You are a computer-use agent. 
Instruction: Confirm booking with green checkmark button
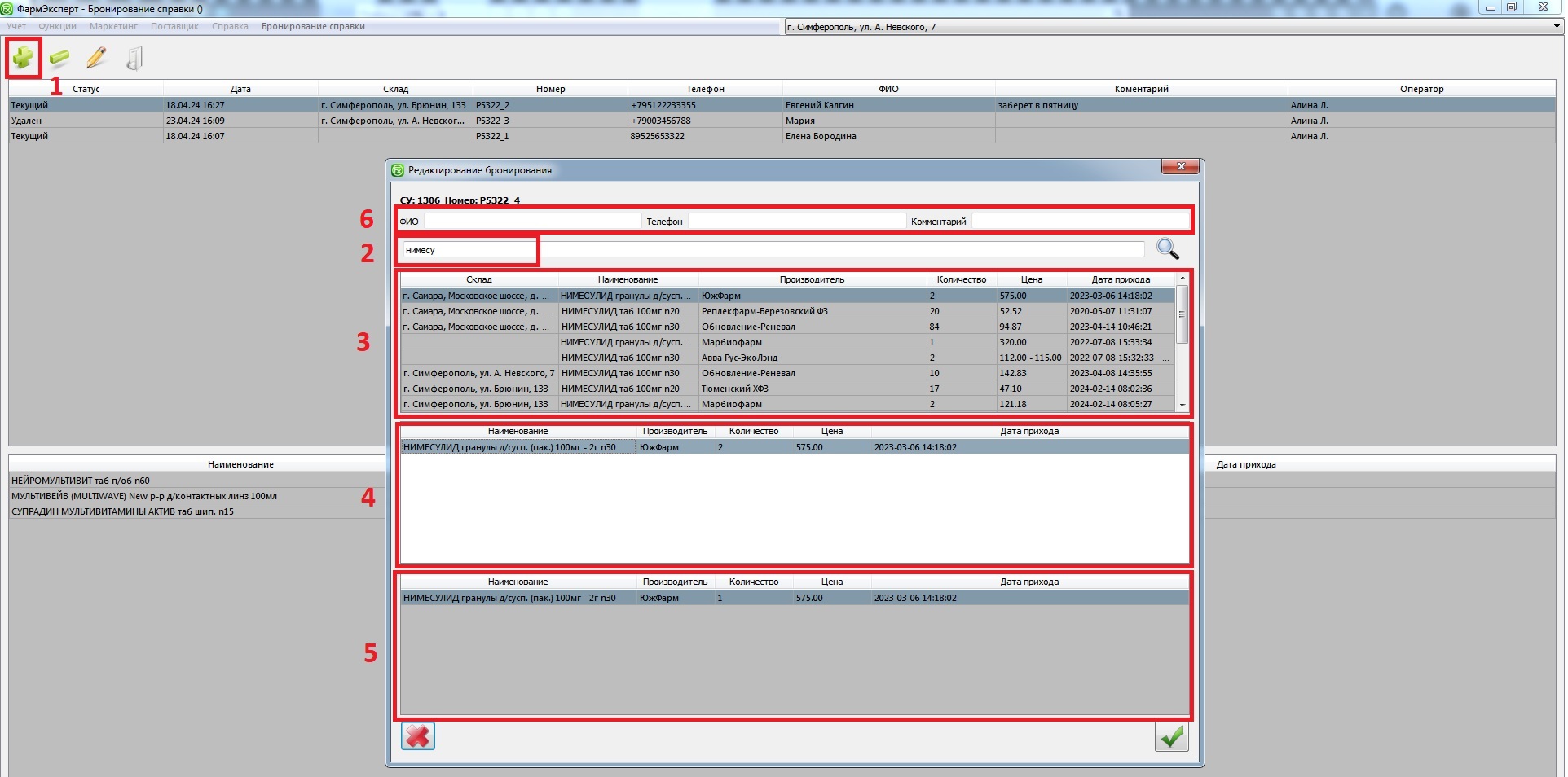pos(1171,737)
